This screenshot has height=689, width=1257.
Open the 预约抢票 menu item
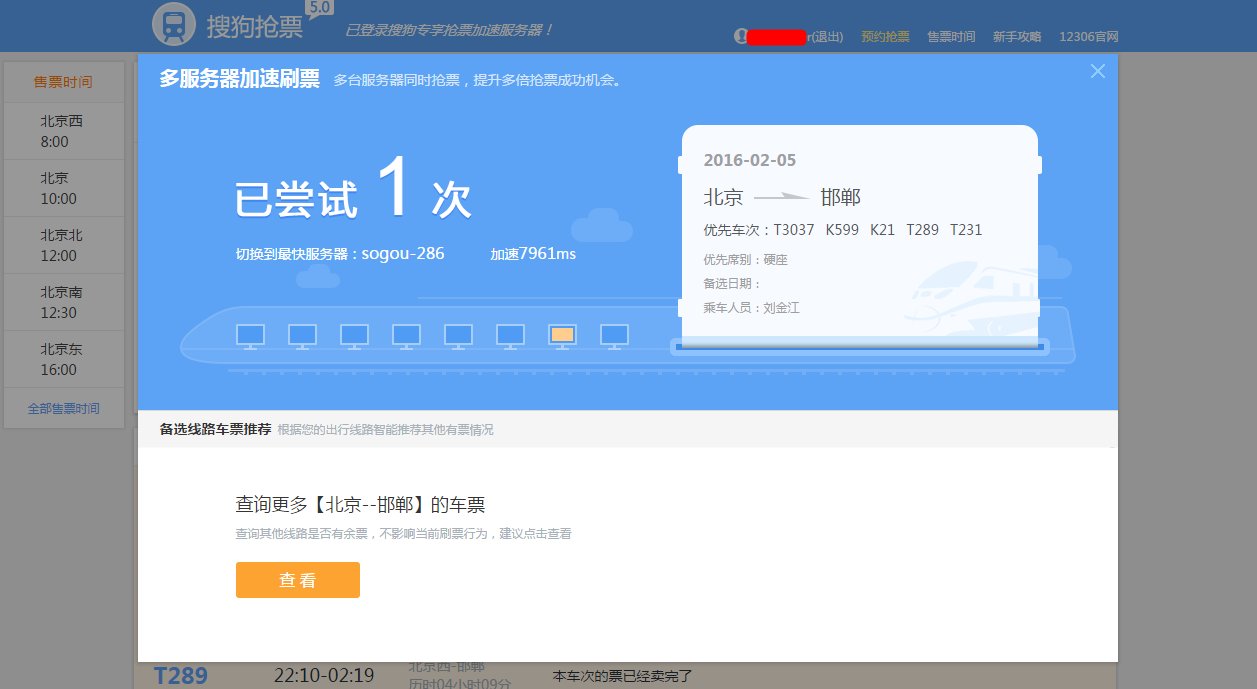884,34
